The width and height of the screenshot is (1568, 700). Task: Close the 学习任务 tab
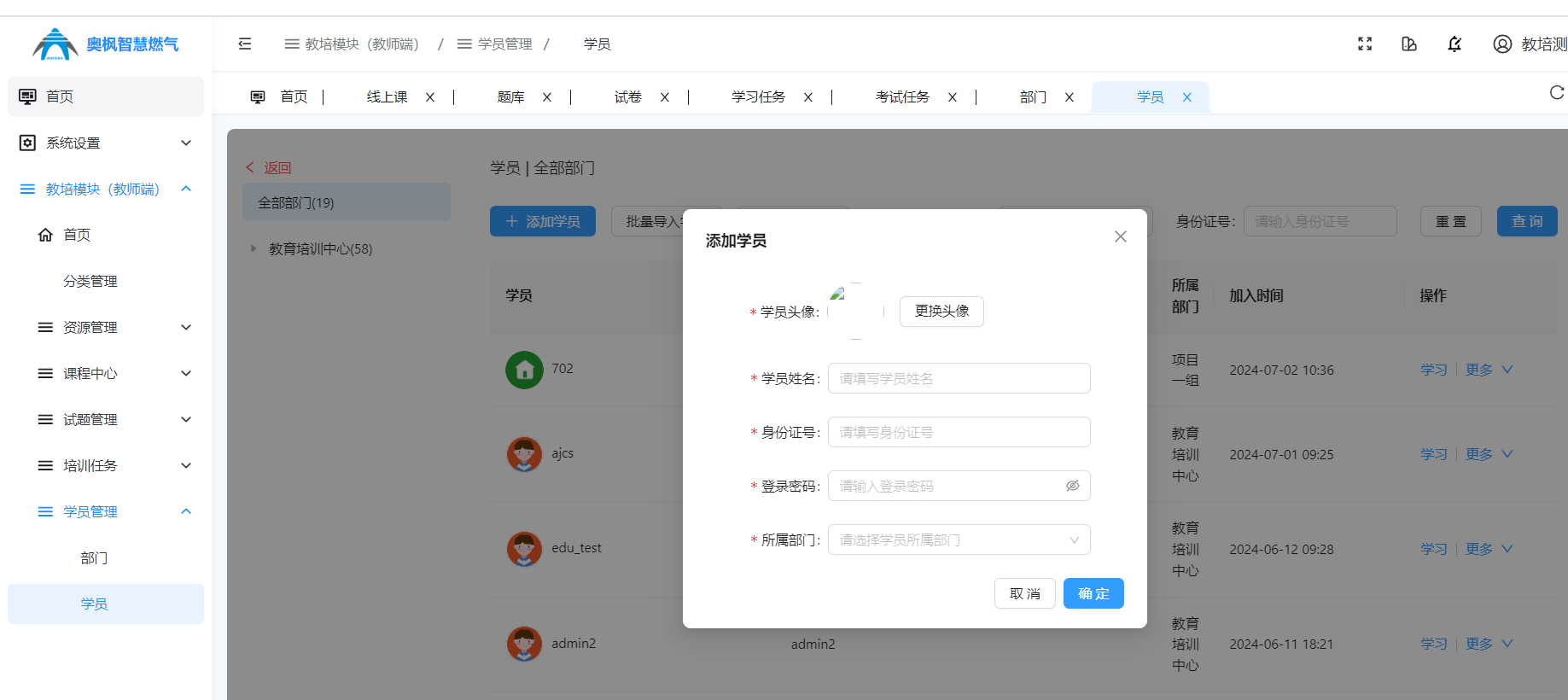[x=807, y=97]
